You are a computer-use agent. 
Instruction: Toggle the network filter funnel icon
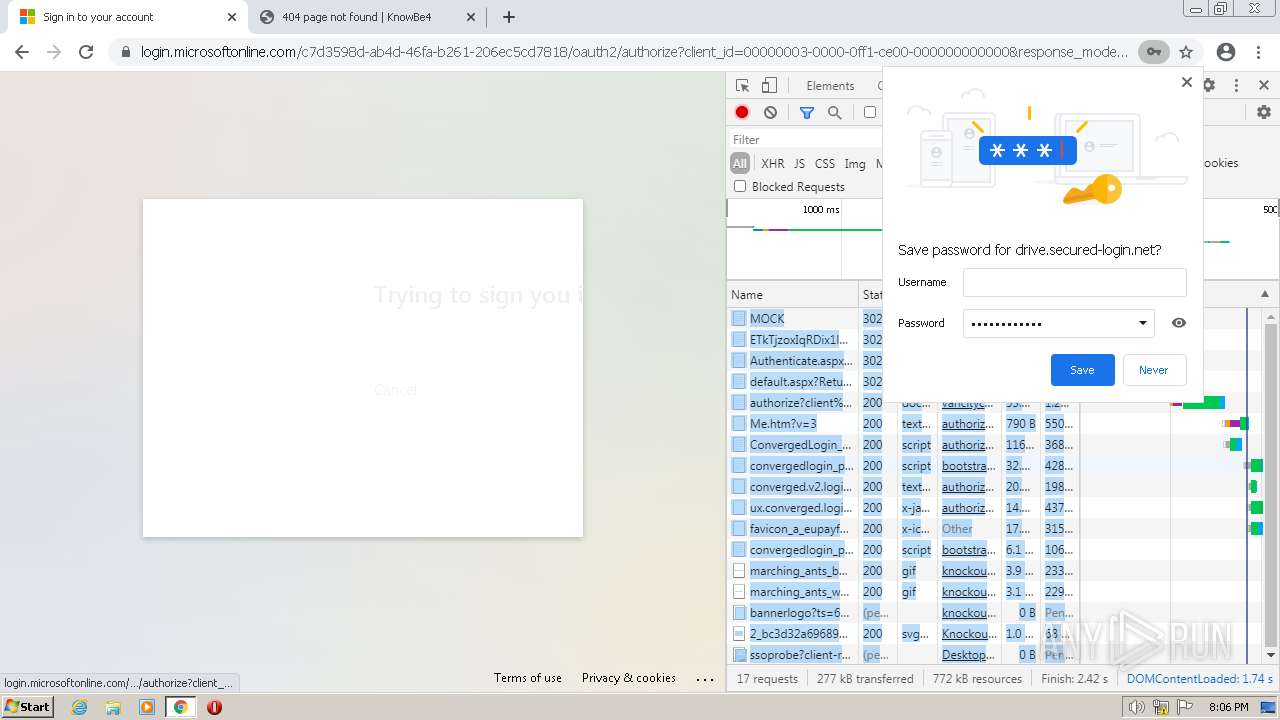[807, 113]
